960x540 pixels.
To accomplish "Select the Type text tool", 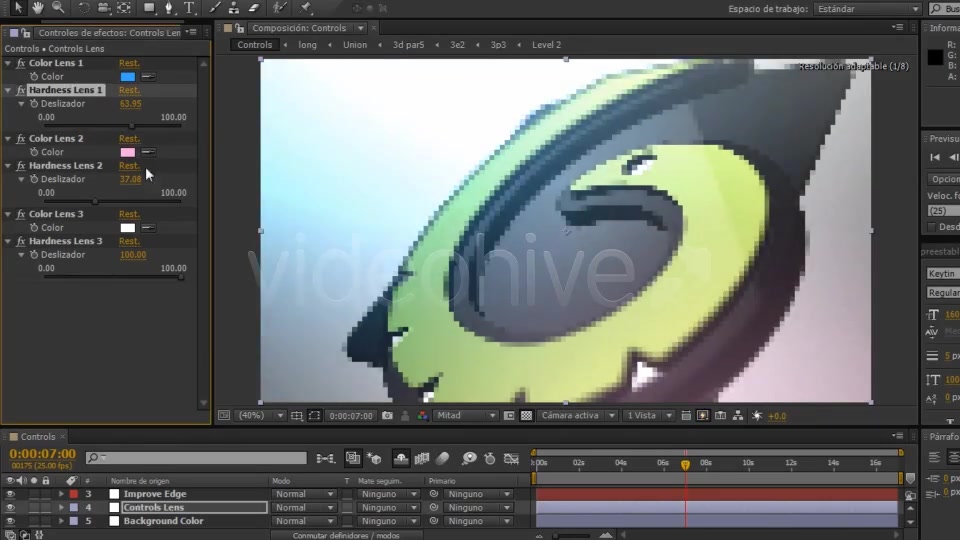I will coord(189,8).
